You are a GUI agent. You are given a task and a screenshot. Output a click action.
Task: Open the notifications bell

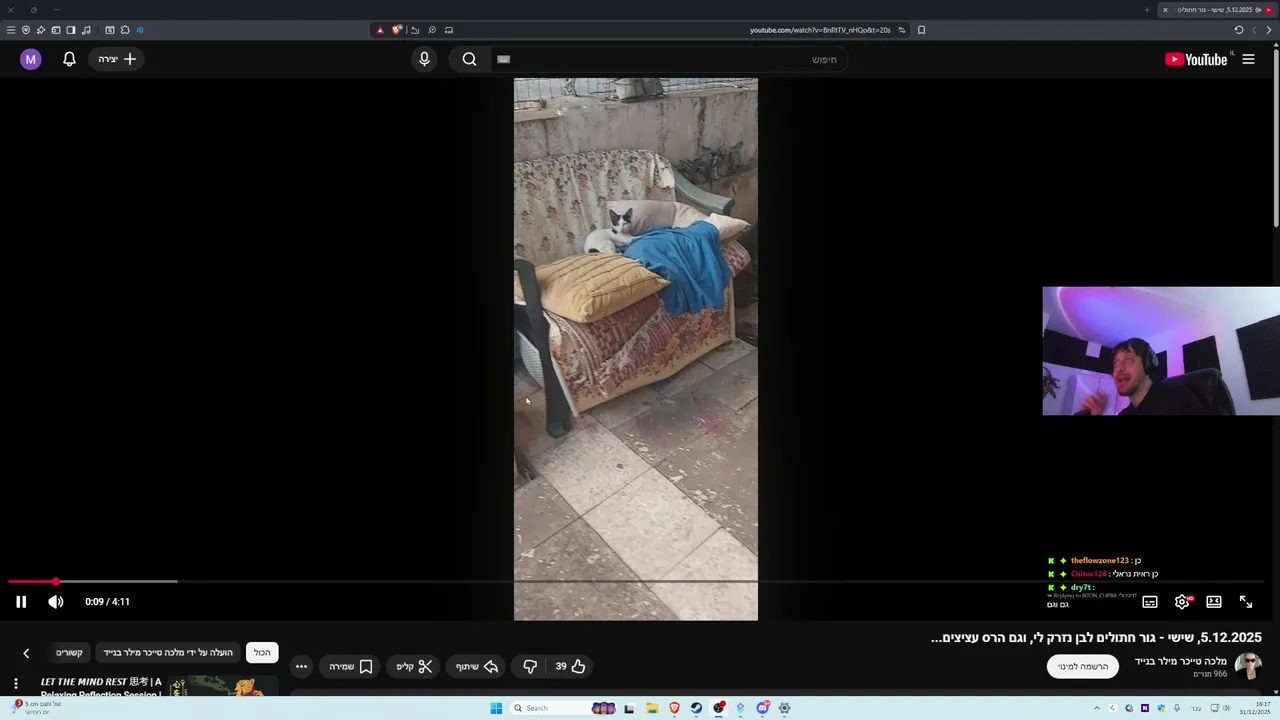tap(69, 59)
